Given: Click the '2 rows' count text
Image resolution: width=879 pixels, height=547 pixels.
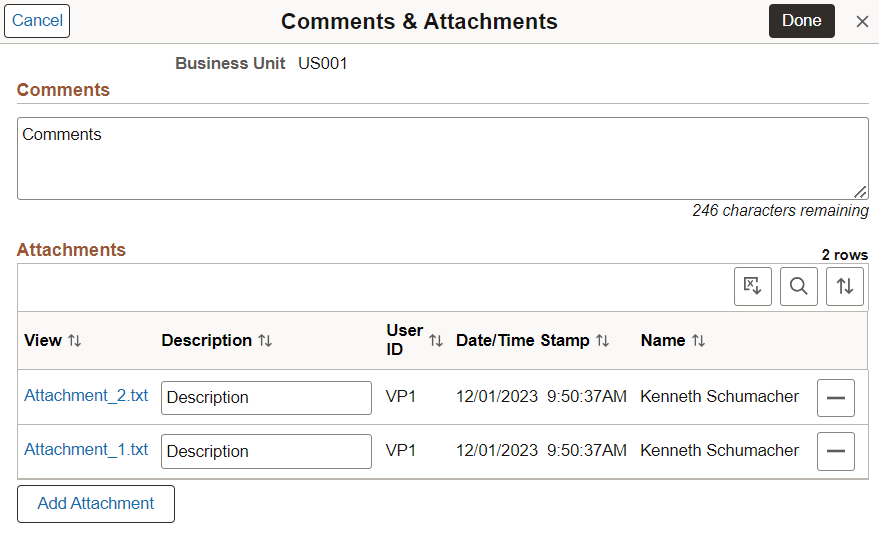Looking at the screenshot, I should coord(845,254).
